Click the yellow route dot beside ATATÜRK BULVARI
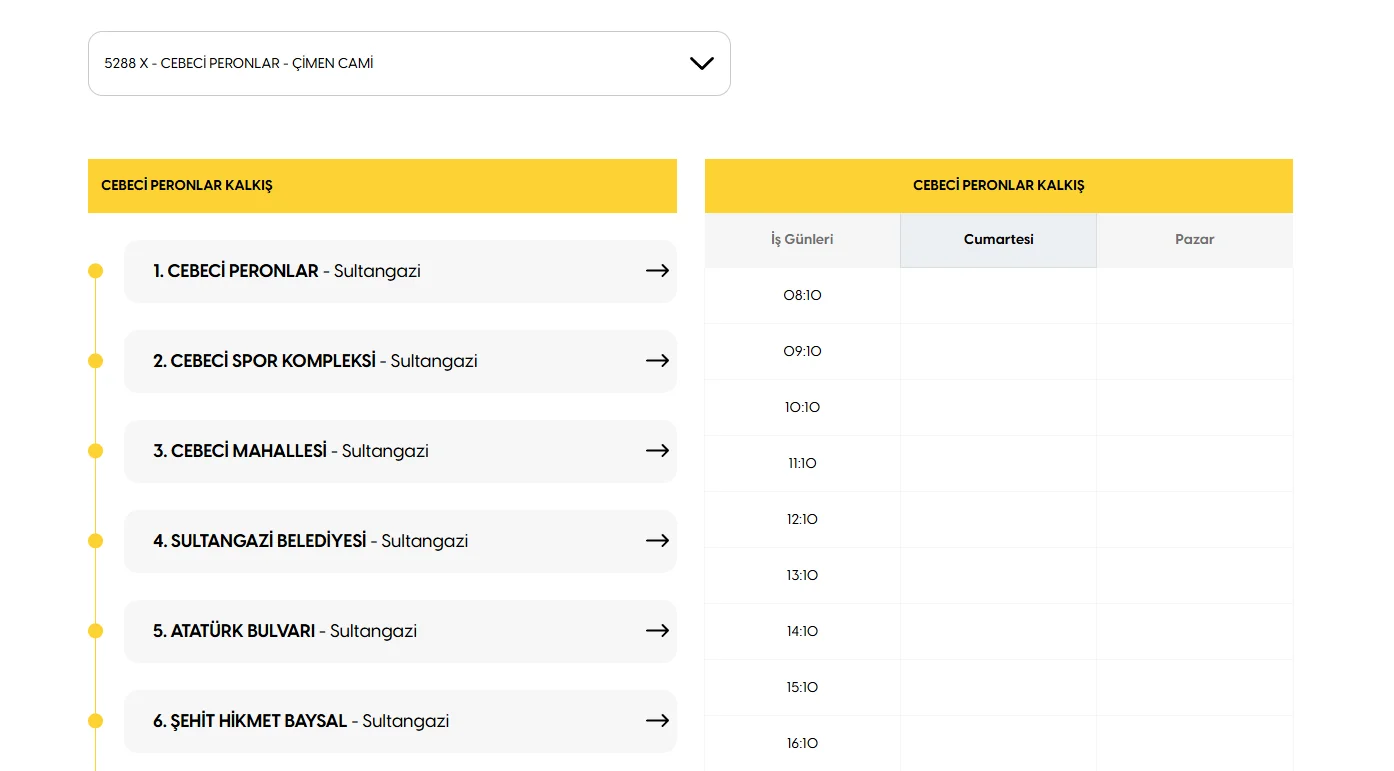The image size is (1394, 771). click(x=95, y=631)
